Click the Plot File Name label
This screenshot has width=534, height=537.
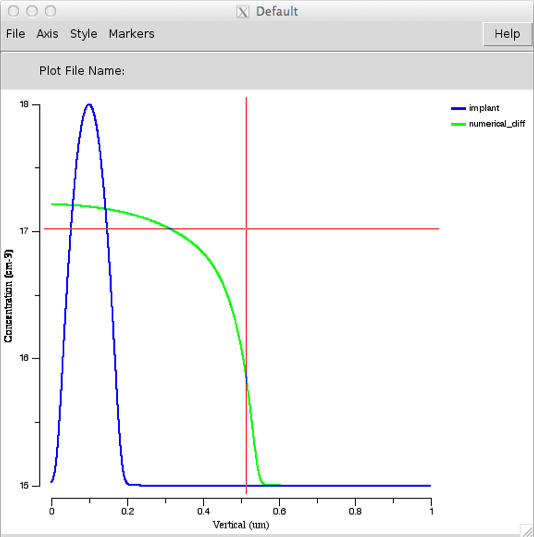coord(82,71)
